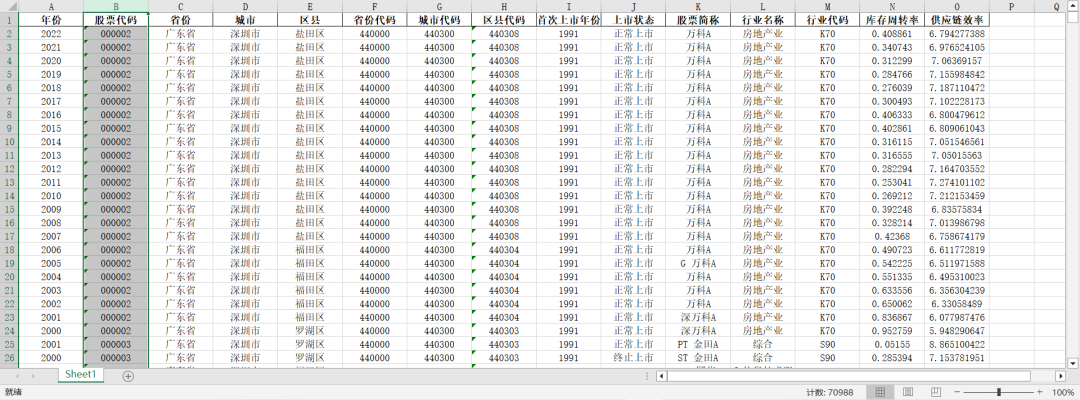Select row 1 header
Viewport: 1080px width, 400px height.
point(8,19)
